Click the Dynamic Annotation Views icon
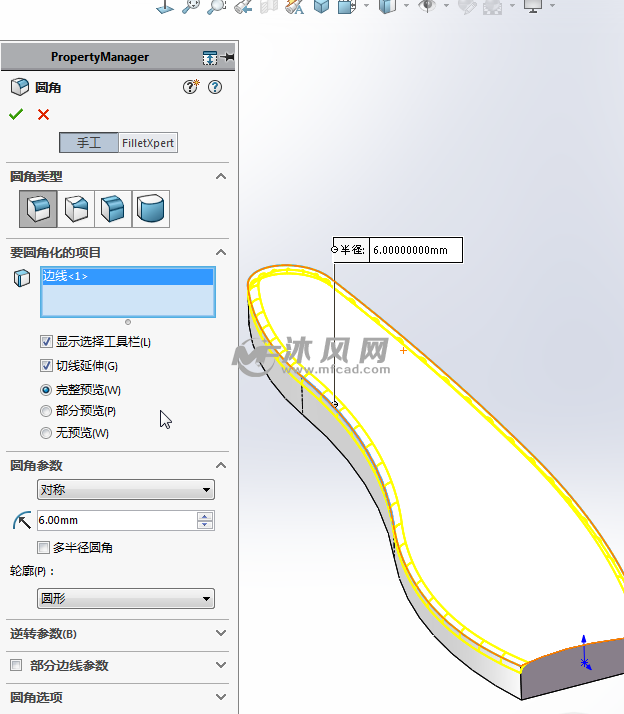 point(295,6)
